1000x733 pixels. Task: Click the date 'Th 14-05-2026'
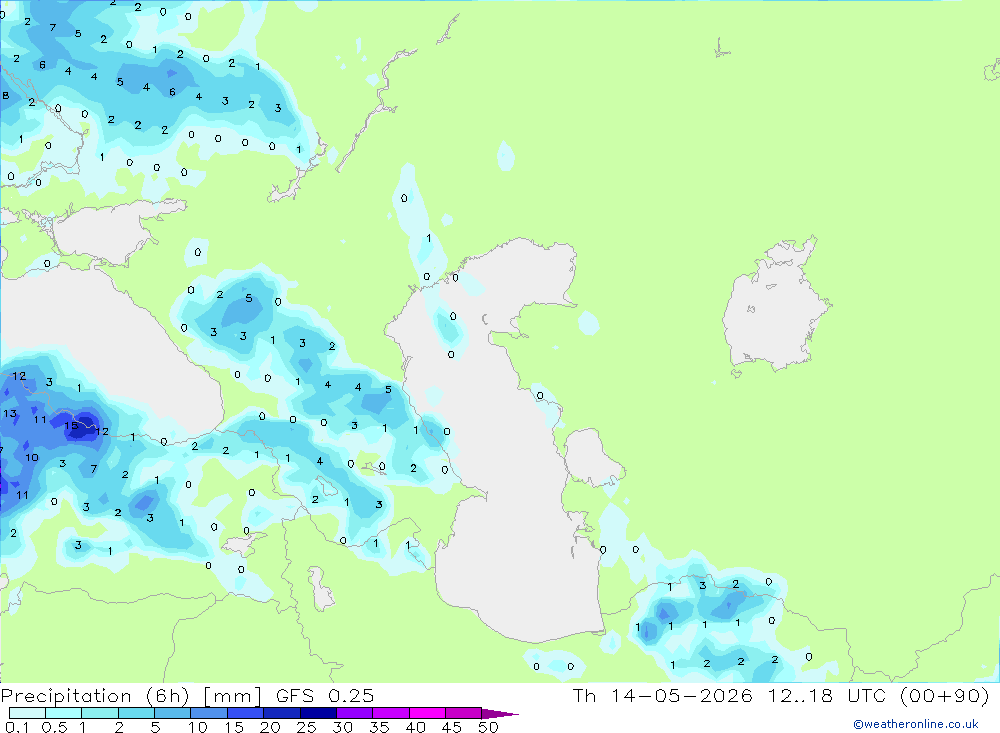662,695
